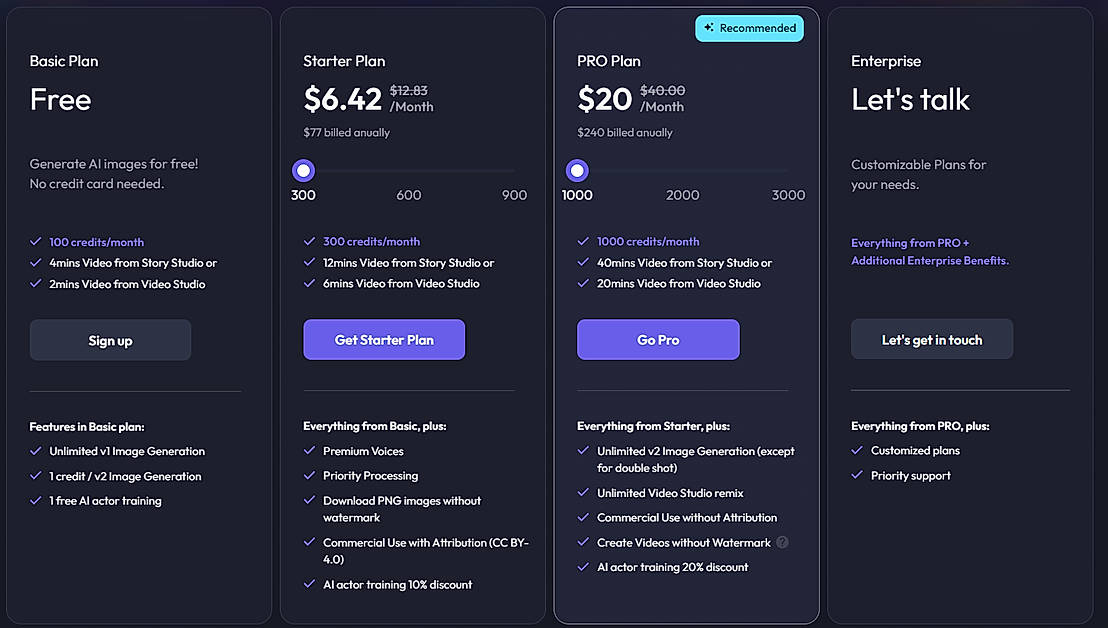Click the Go Pro button
This screenshot has height=628, width=1108.
click(658, 340)
